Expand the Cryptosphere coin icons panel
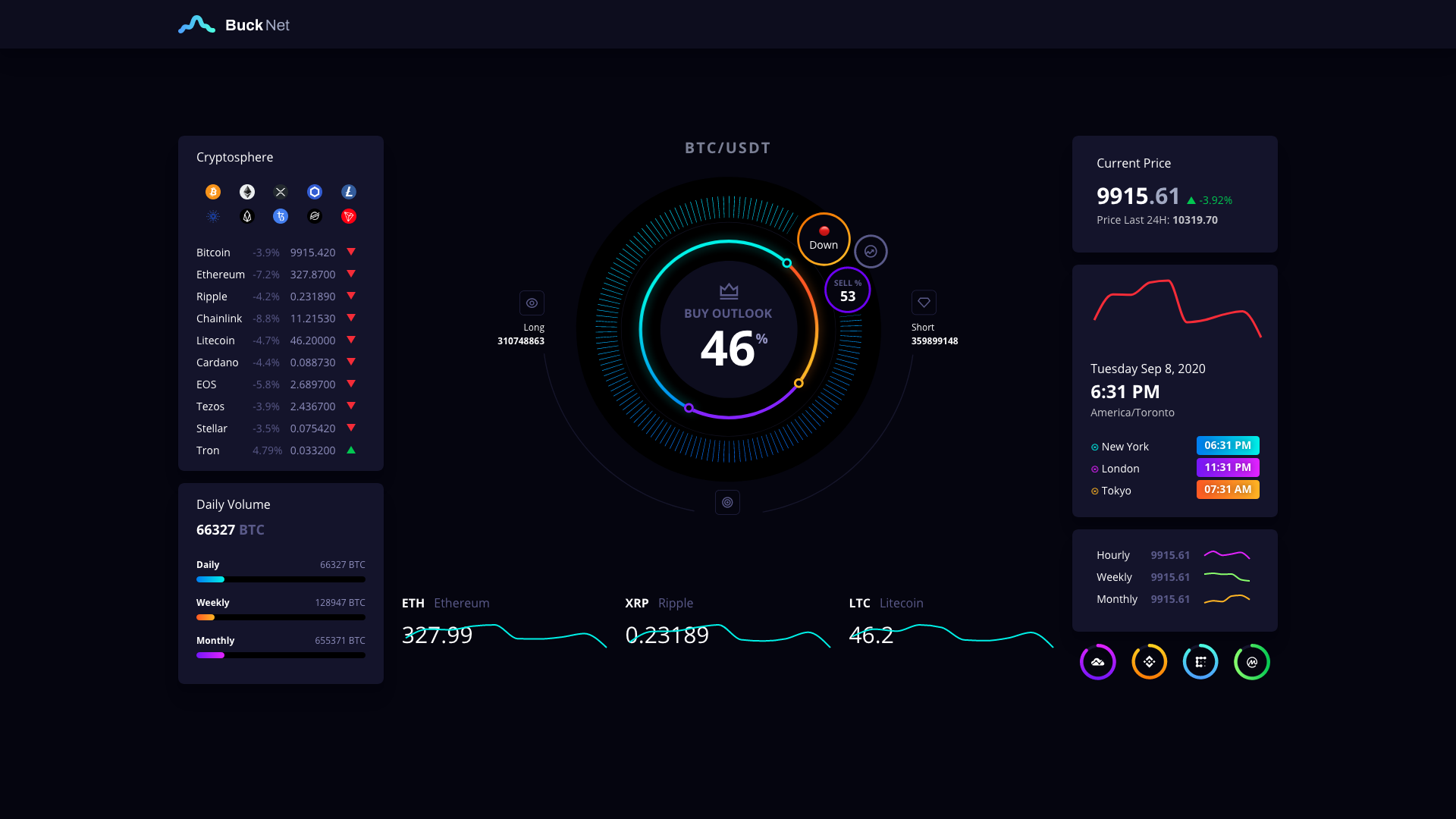Viewport: 1456px width, 819px height. pyautogui.click(x=281, y=204)
